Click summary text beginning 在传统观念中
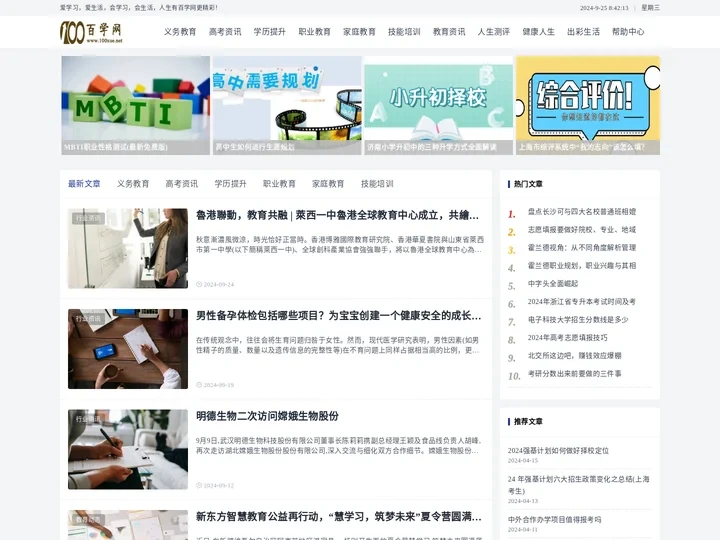This screenshot has height=540, width=720. 338,345
